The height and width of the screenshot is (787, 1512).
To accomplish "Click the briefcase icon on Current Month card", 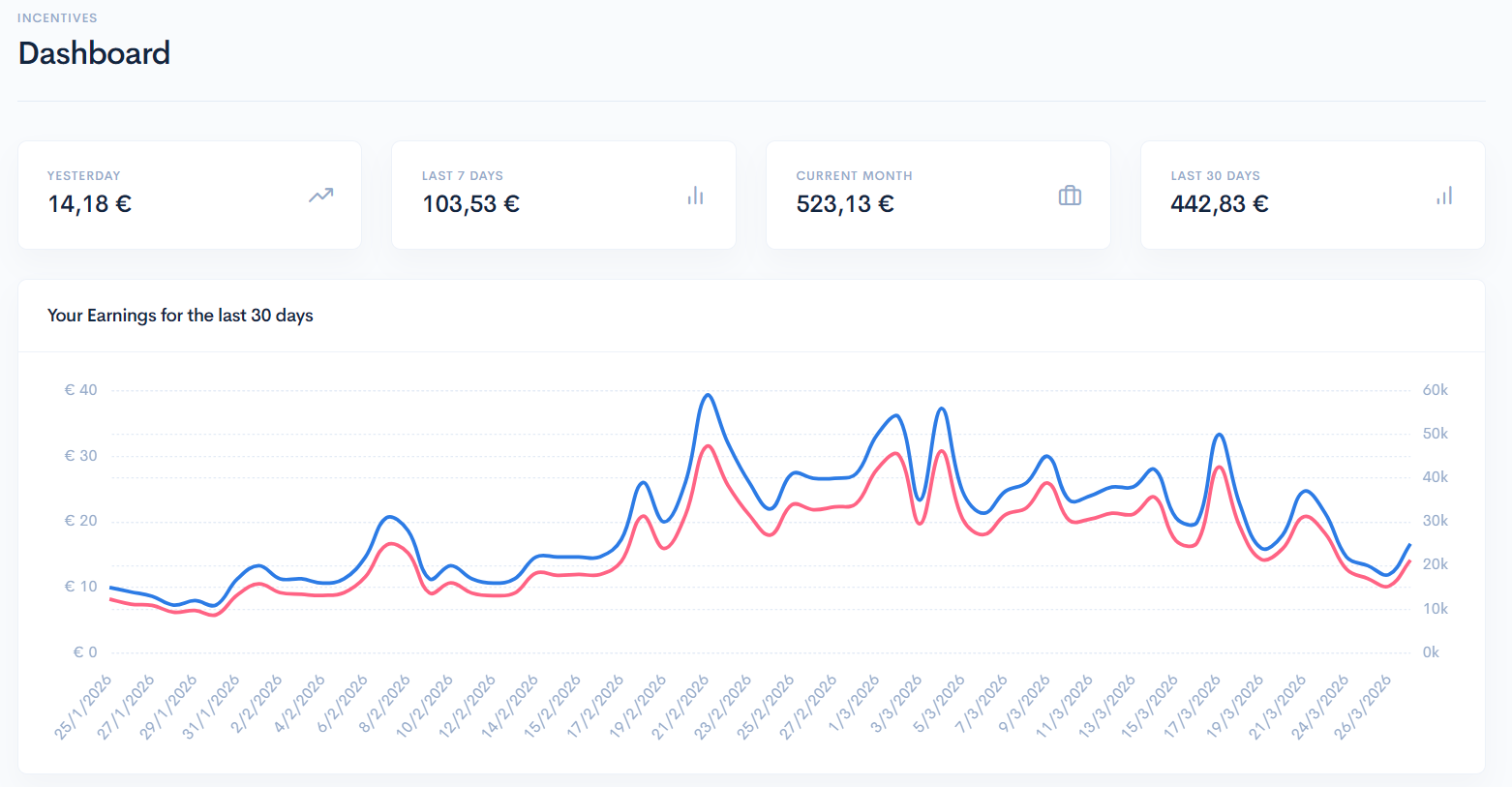I will 1070,195.
